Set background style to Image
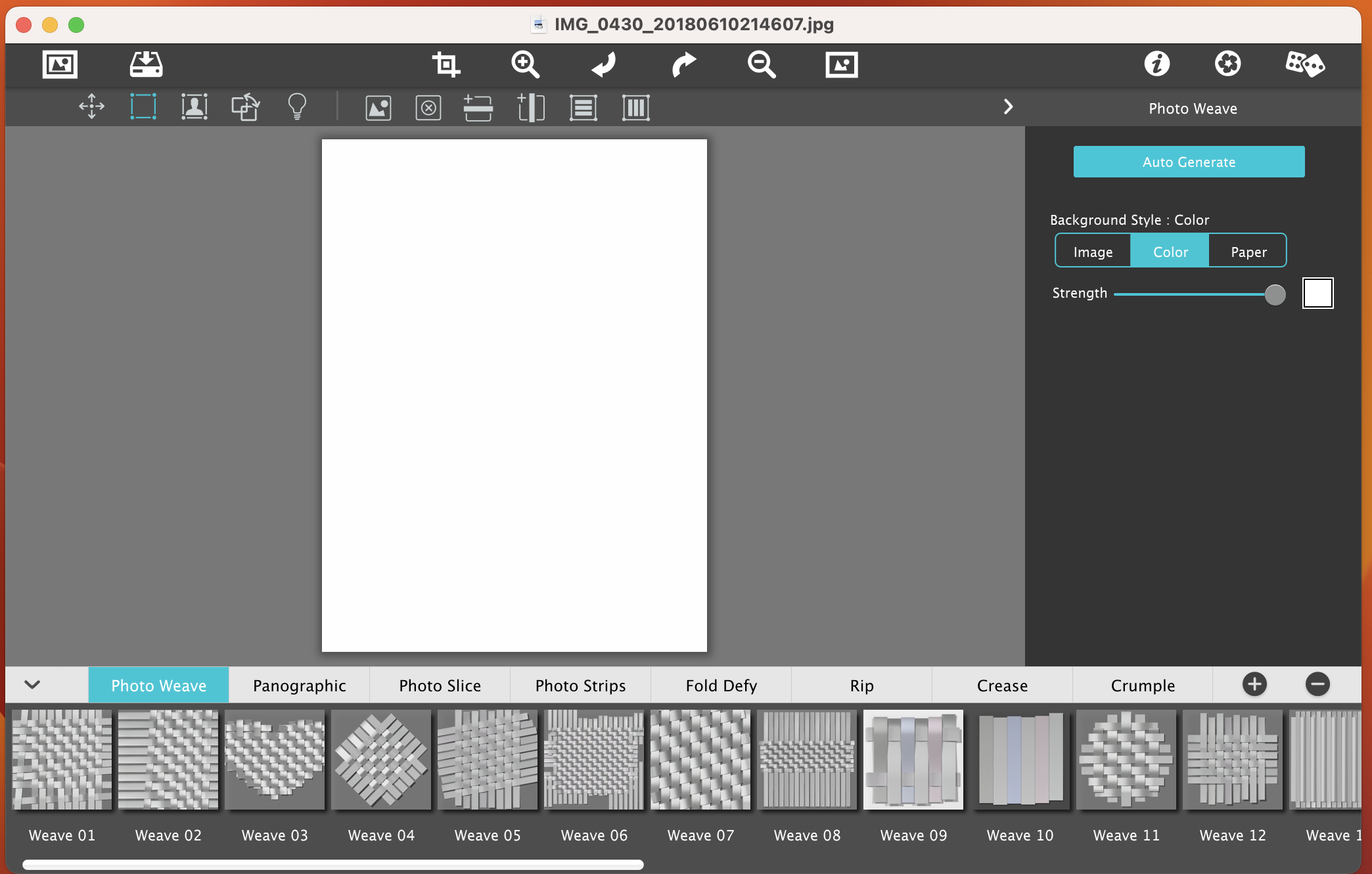Image resolution: width=1372 pixels, height=874 pixels. click(x=1093, y=252)
